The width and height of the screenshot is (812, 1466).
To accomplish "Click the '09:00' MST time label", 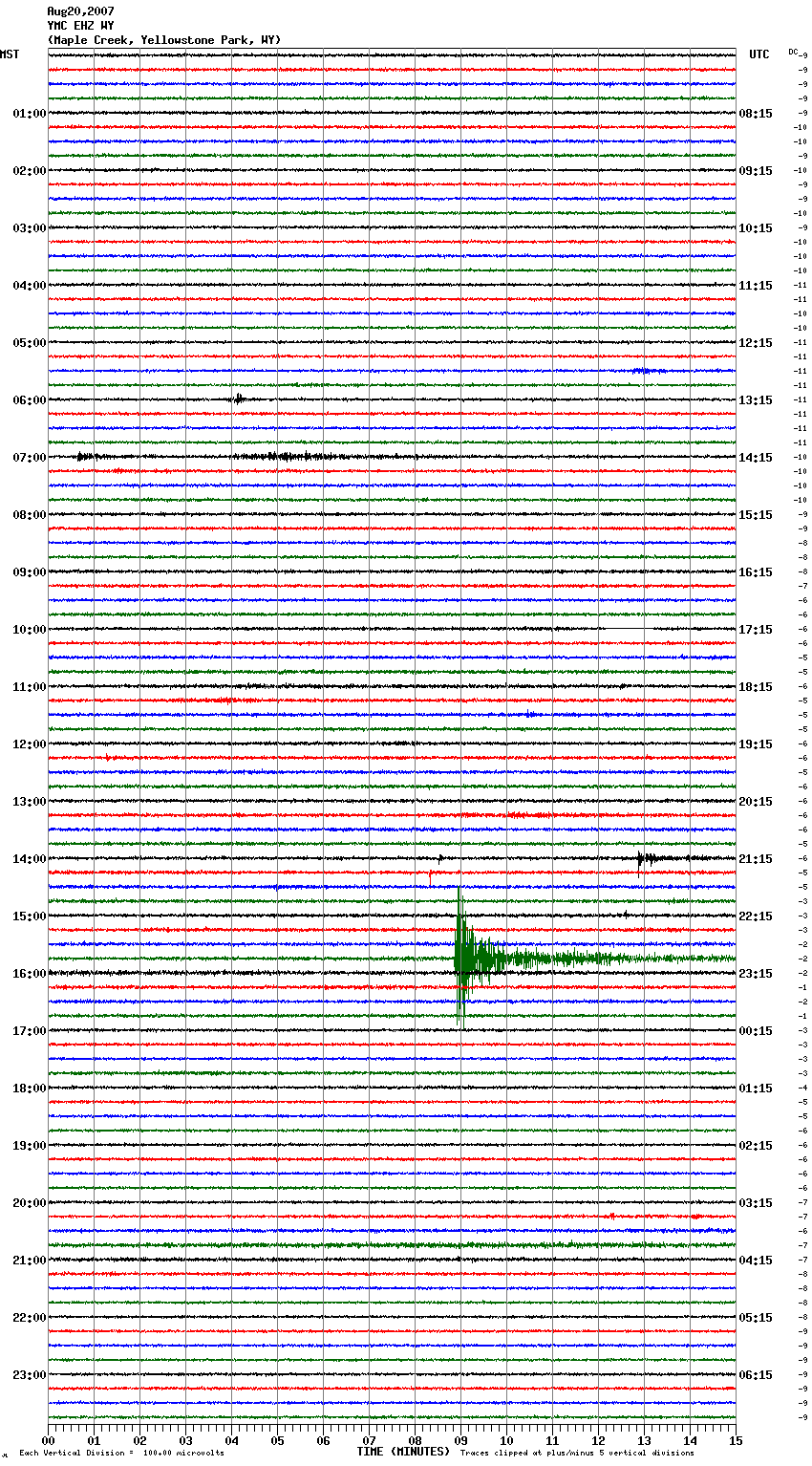I will tap(30, 572).
